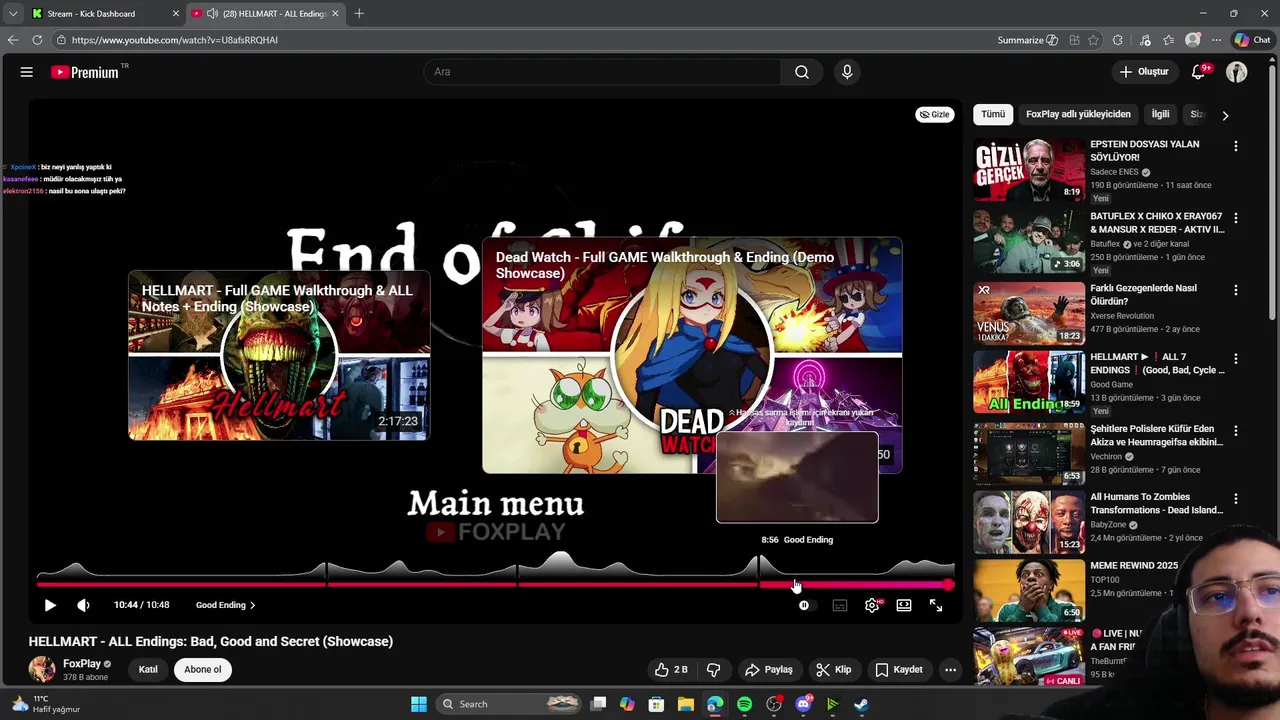The image size is (1280, 720).
Task: Open options for EPSTEIN DOSYASI video
Action: 1236,146
